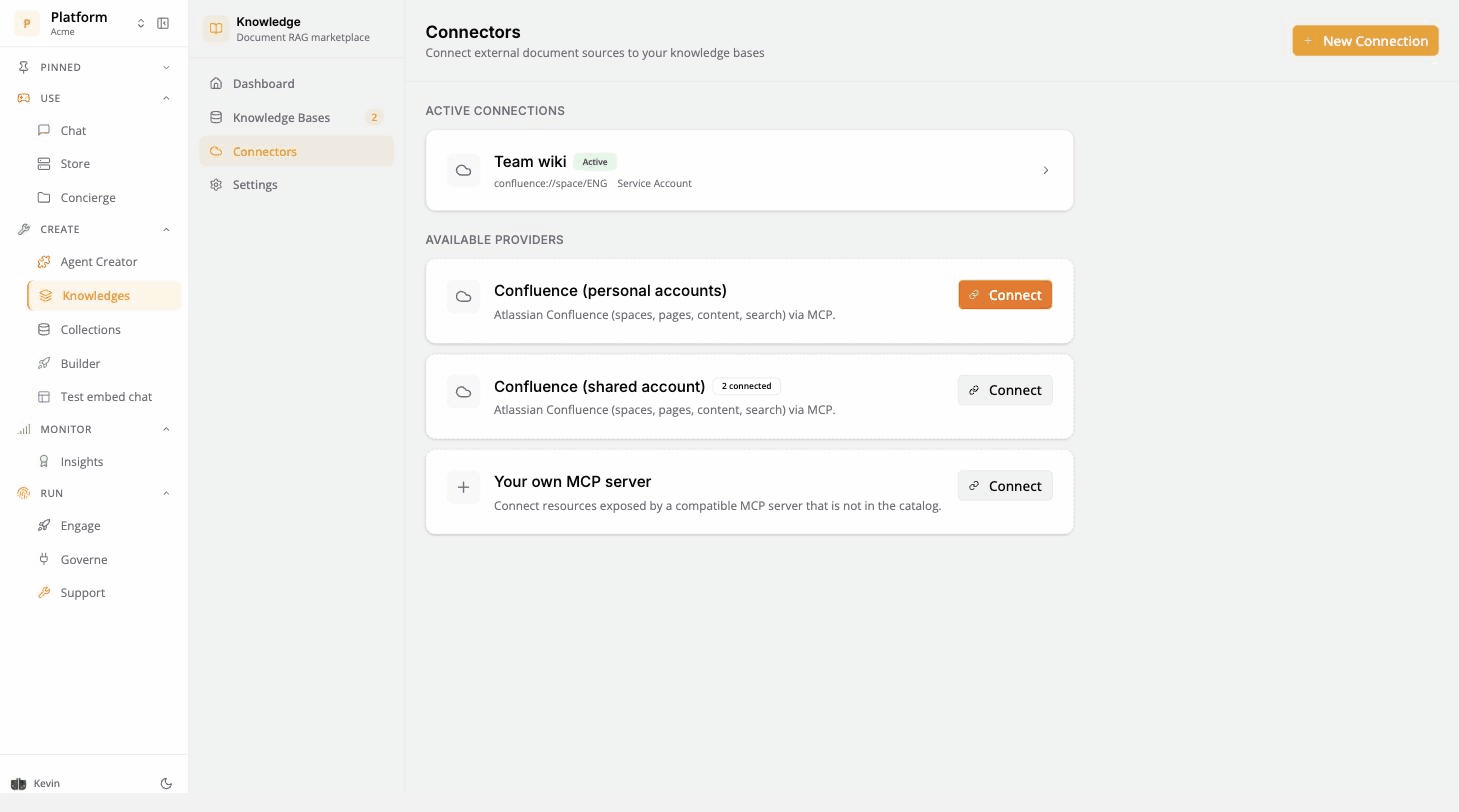This screenshot has width=1459, height=812.
Task: Click the 'confluence://space/ENG' text
Action: [550, 183]
